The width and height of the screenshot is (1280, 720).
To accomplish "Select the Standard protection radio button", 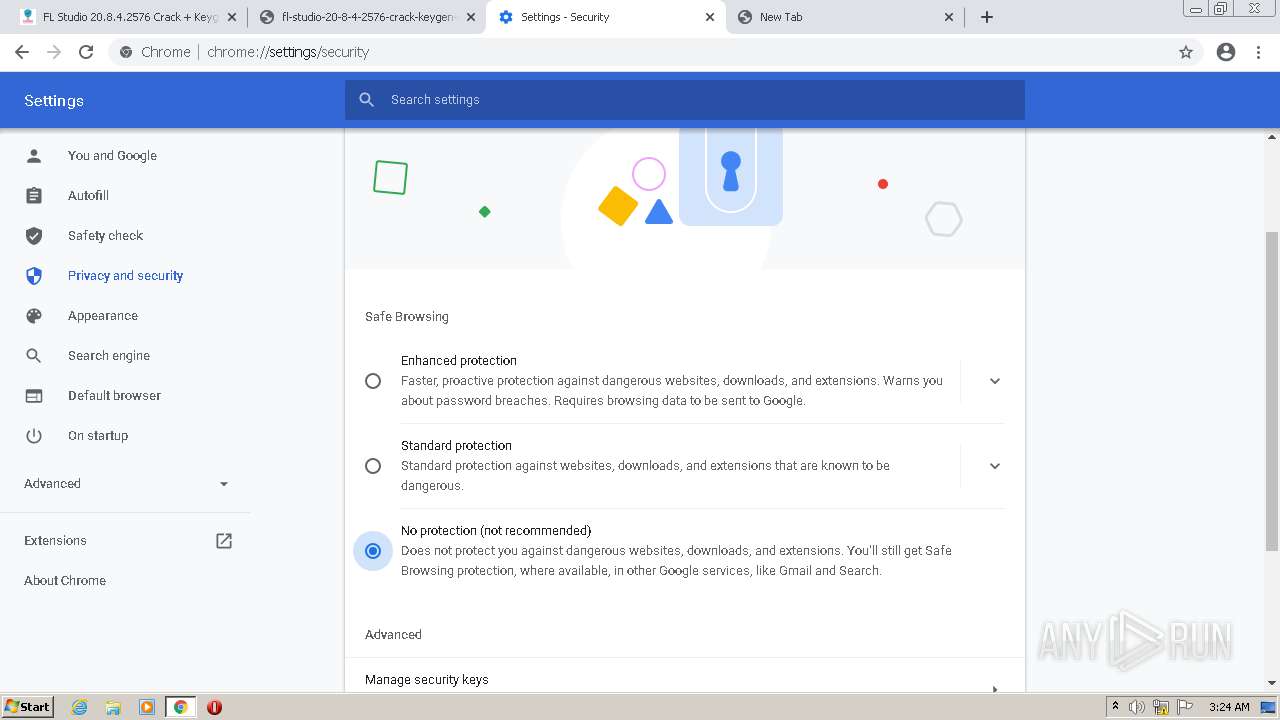I will (x=373, y=466).
